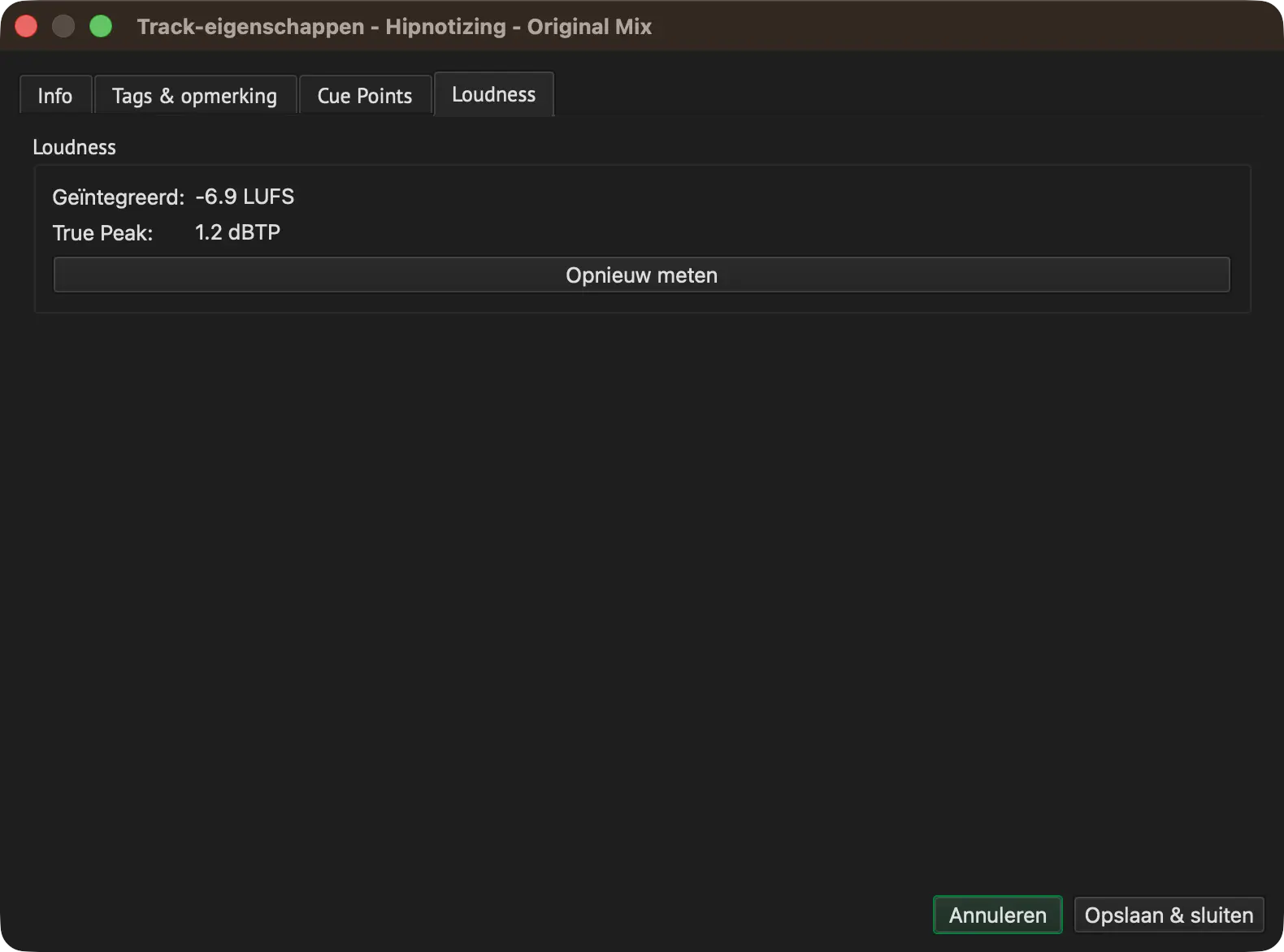Select the Loudness tab

click(494, 94)
